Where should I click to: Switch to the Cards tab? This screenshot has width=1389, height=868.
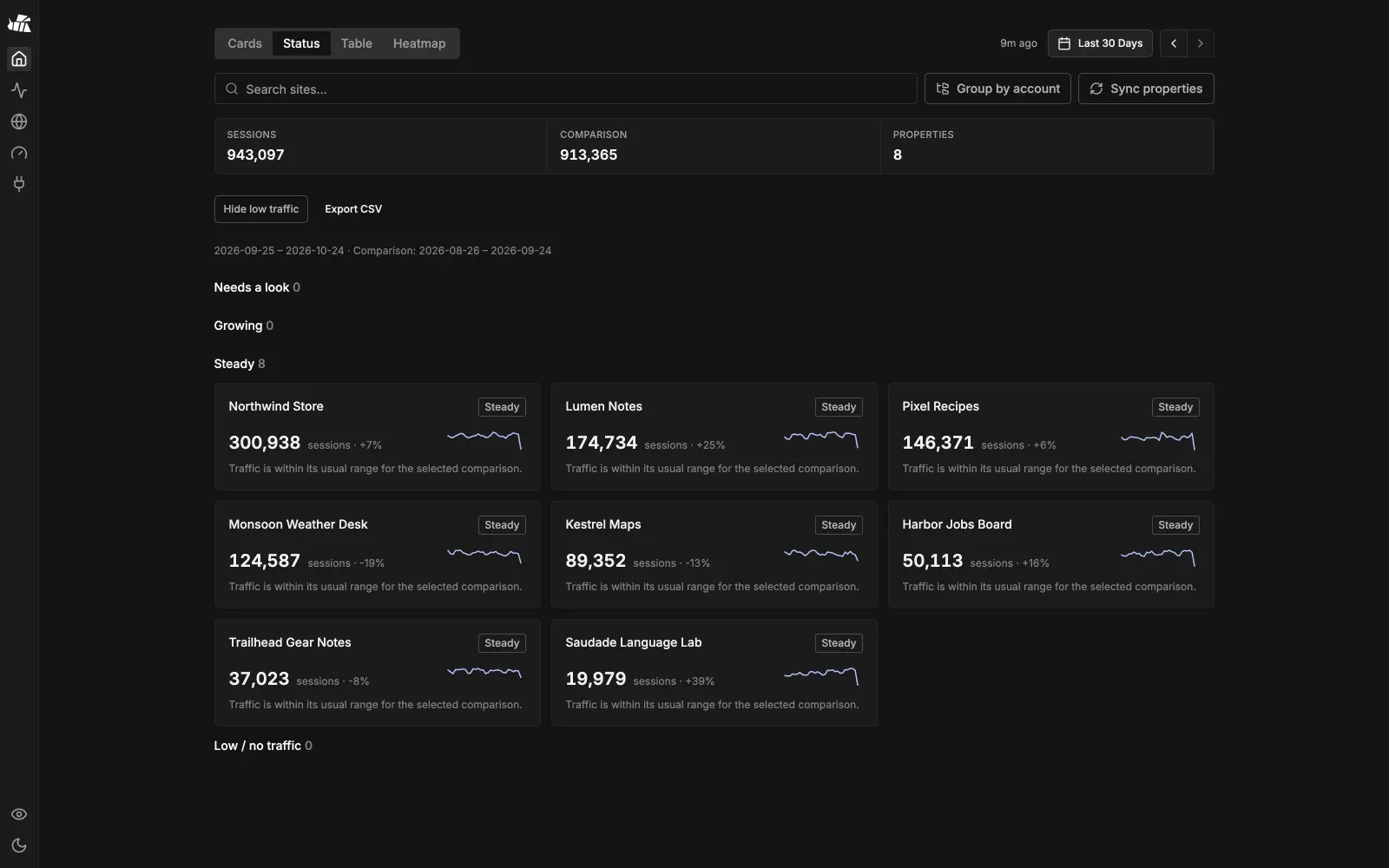pos(245,43)
